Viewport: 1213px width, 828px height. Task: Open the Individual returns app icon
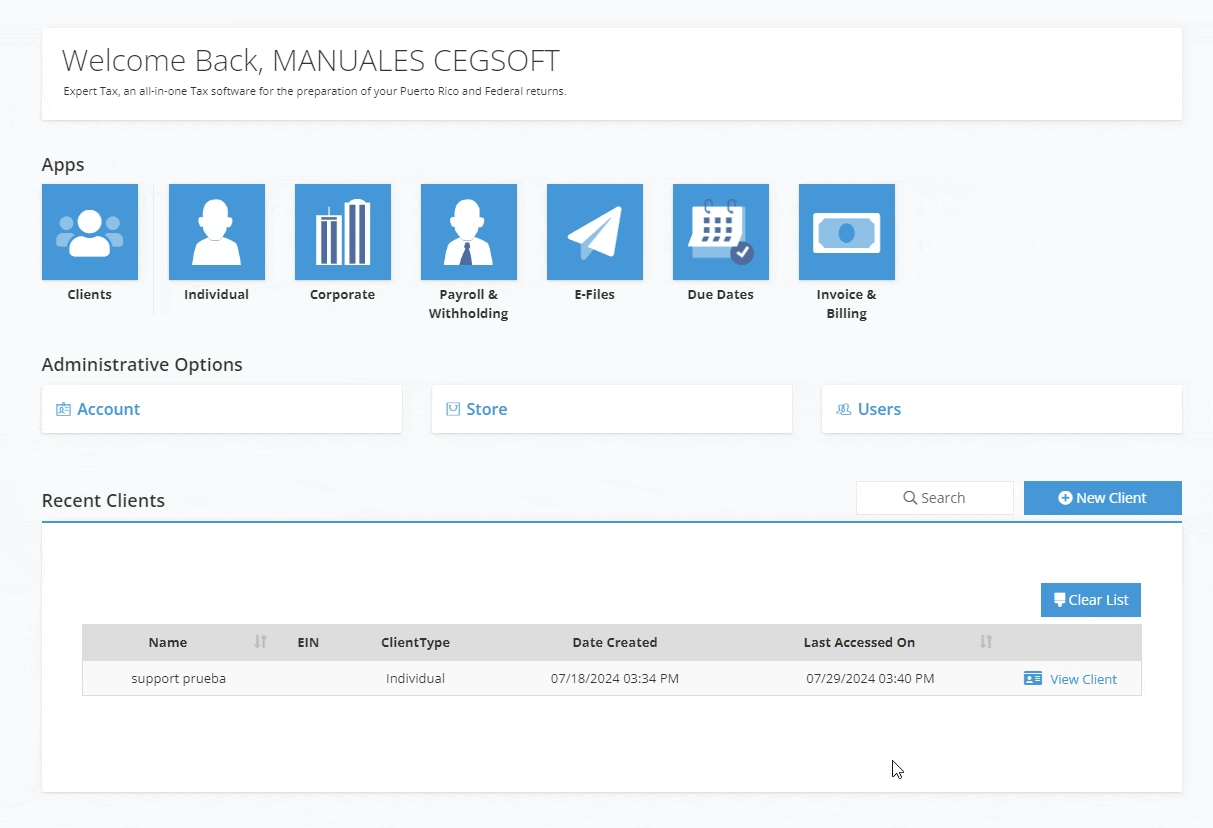[216, 232]
